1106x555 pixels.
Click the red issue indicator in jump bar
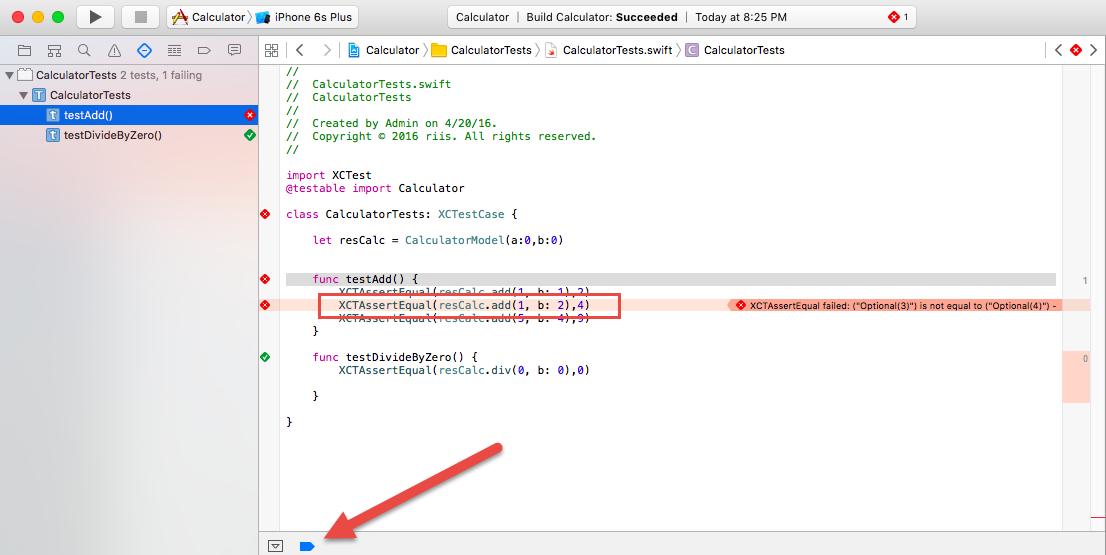pos(1076,50)
